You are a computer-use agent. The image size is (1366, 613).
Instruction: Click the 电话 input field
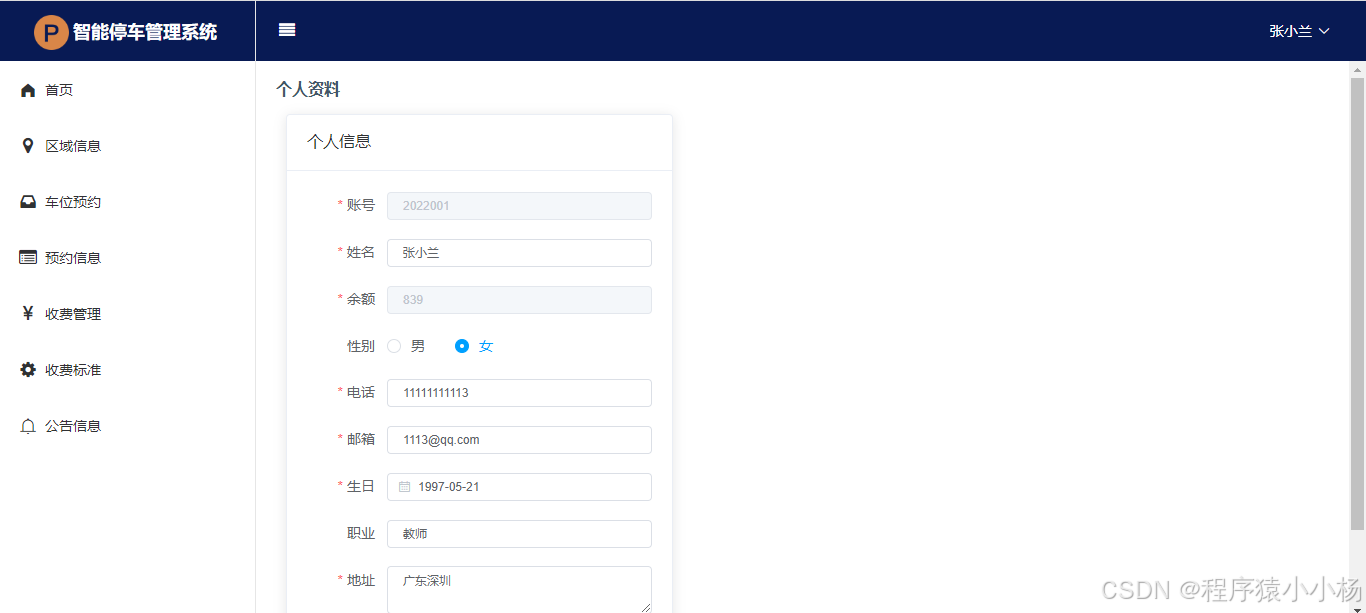click(519, 393)
